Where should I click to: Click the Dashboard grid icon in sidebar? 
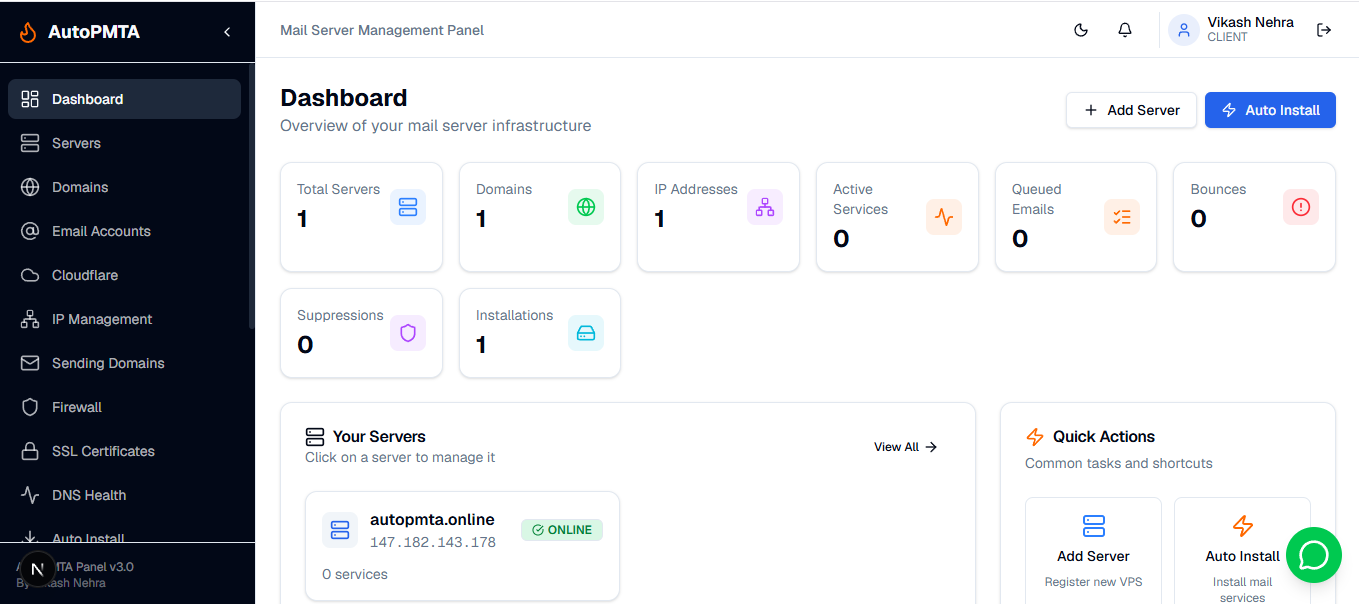30,99
